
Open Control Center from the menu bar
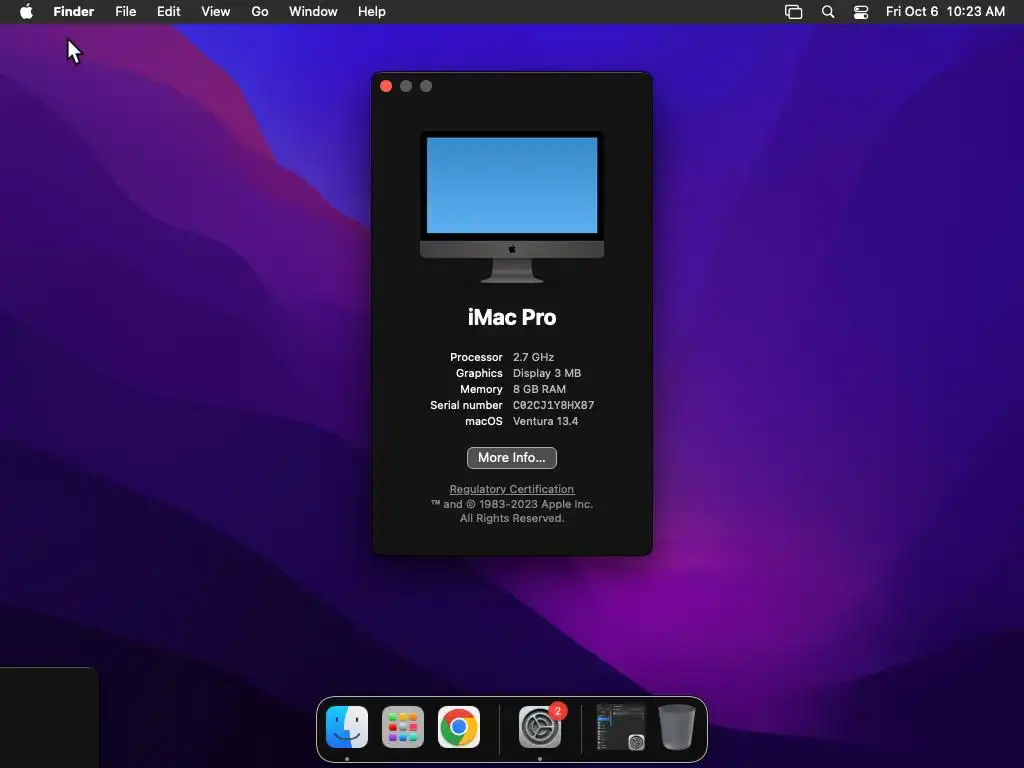tap(861, 12)
